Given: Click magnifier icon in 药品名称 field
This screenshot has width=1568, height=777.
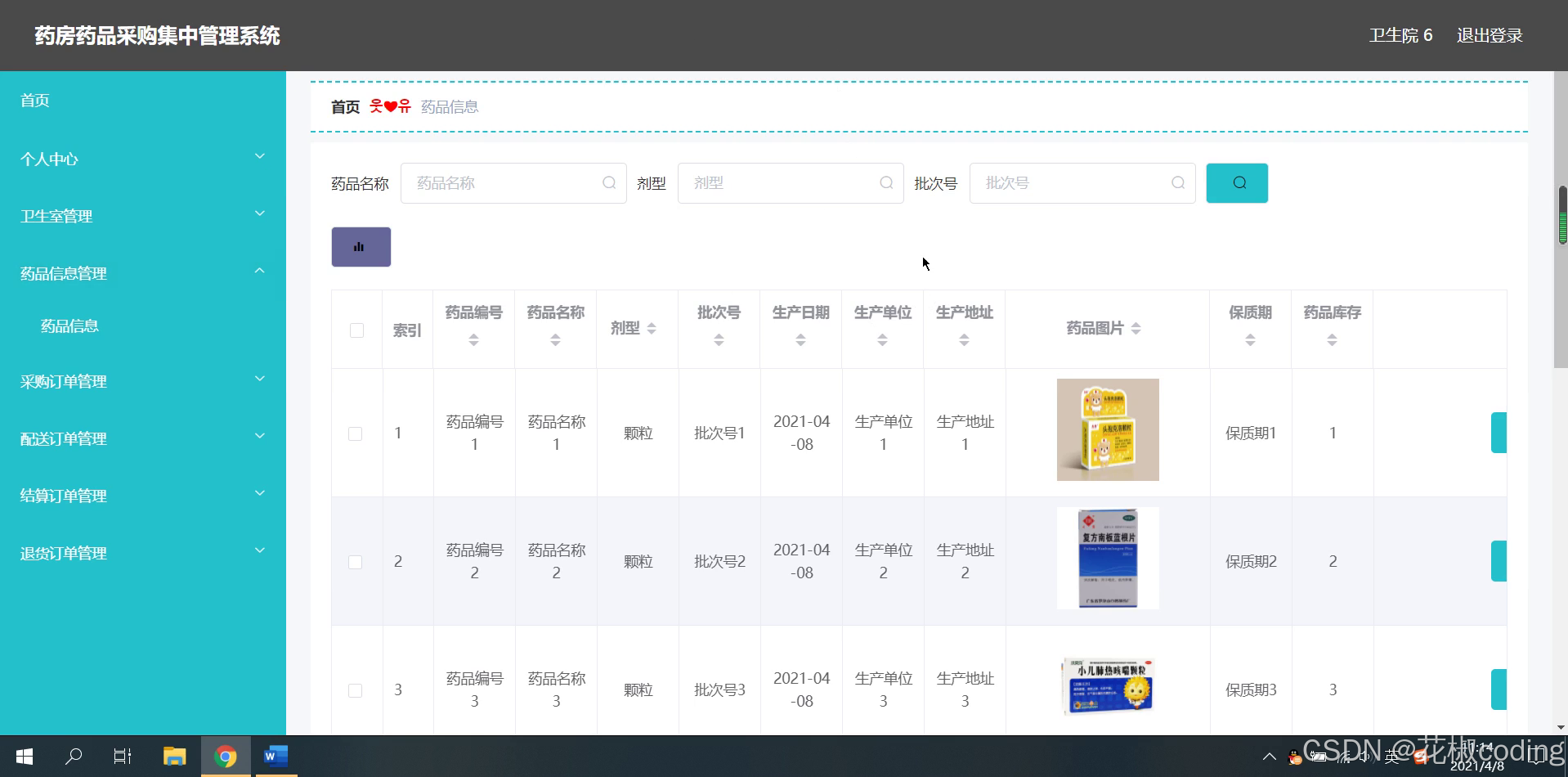Looking at the screenshot, I should coord(609,183).
